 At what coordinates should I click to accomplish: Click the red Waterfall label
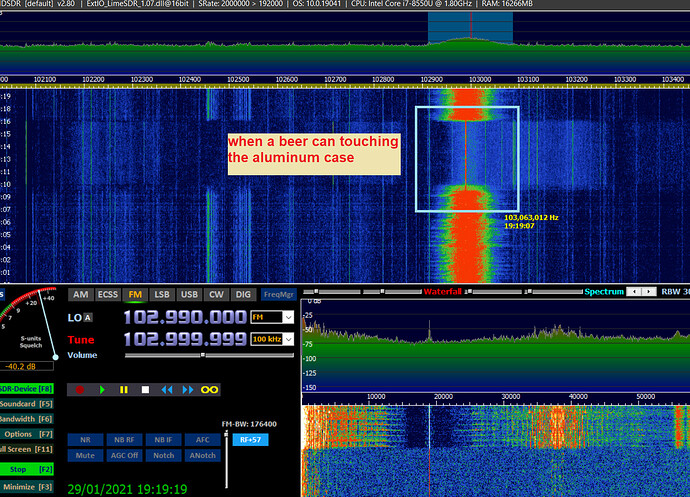click(442, 291)
